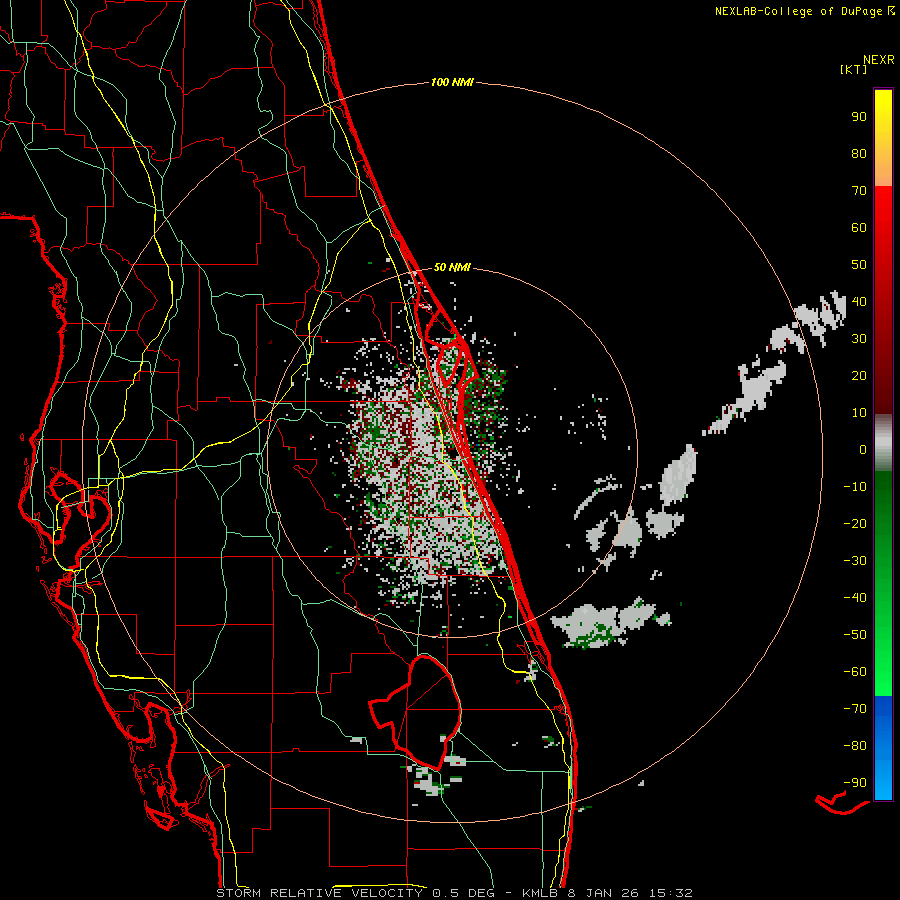Click the positive 70 knot scale value
The width and height of the screenshot is (900, 900).
(x=859, y=191)
